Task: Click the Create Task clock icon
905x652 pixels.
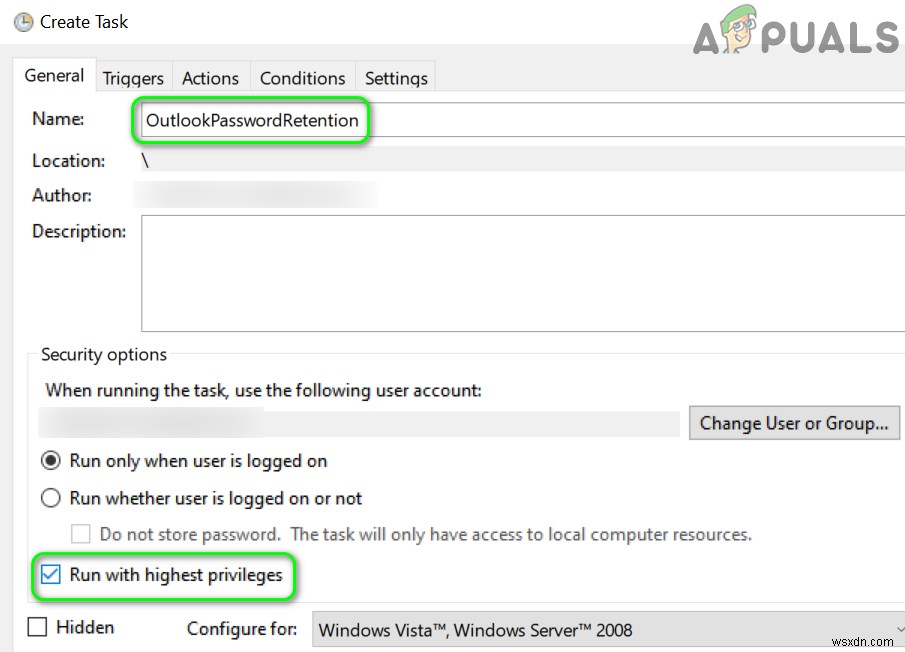Action: point(24,23)
